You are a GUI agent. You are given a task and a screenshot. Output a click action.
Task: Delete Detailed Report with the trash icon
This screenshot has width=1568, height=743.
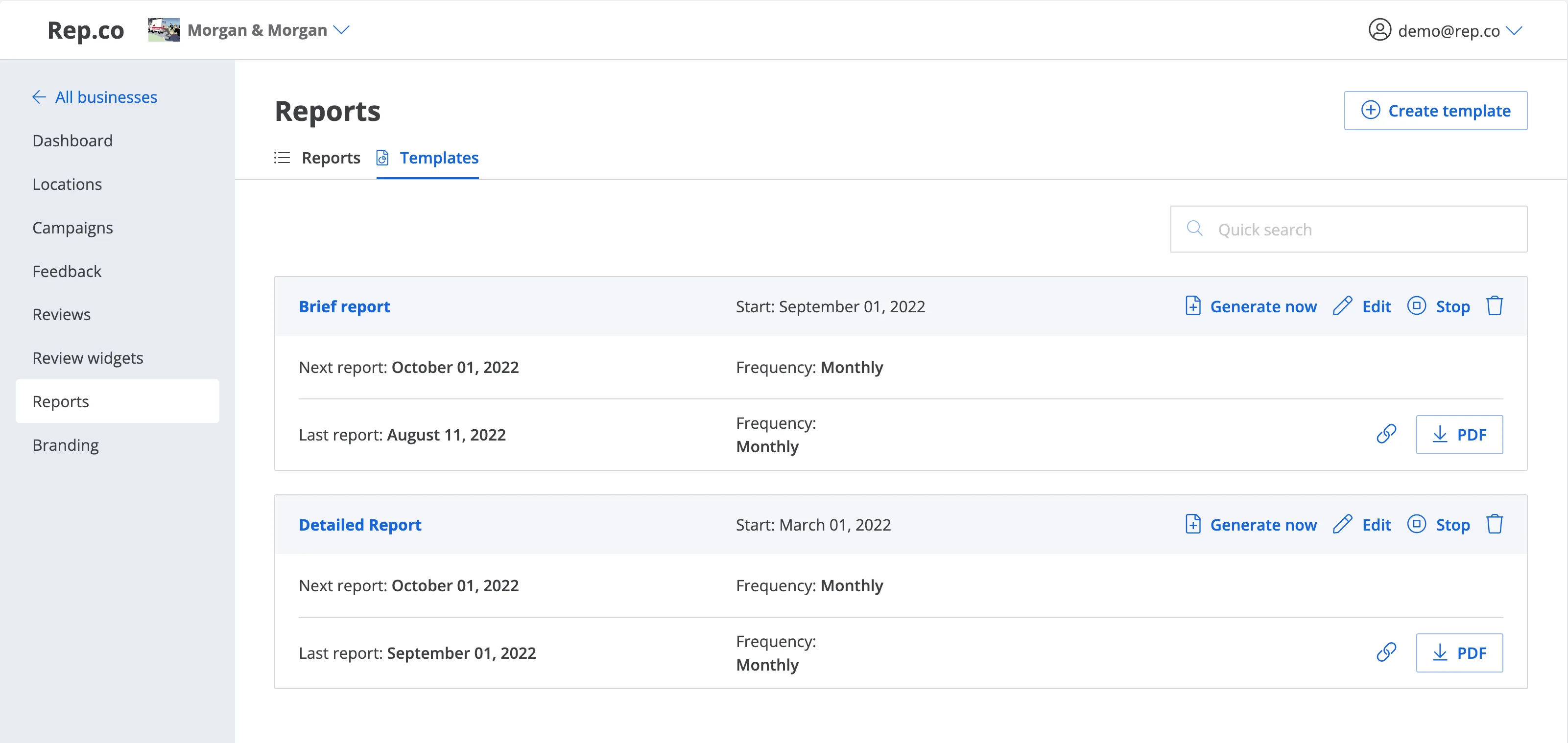point(1495,524)
